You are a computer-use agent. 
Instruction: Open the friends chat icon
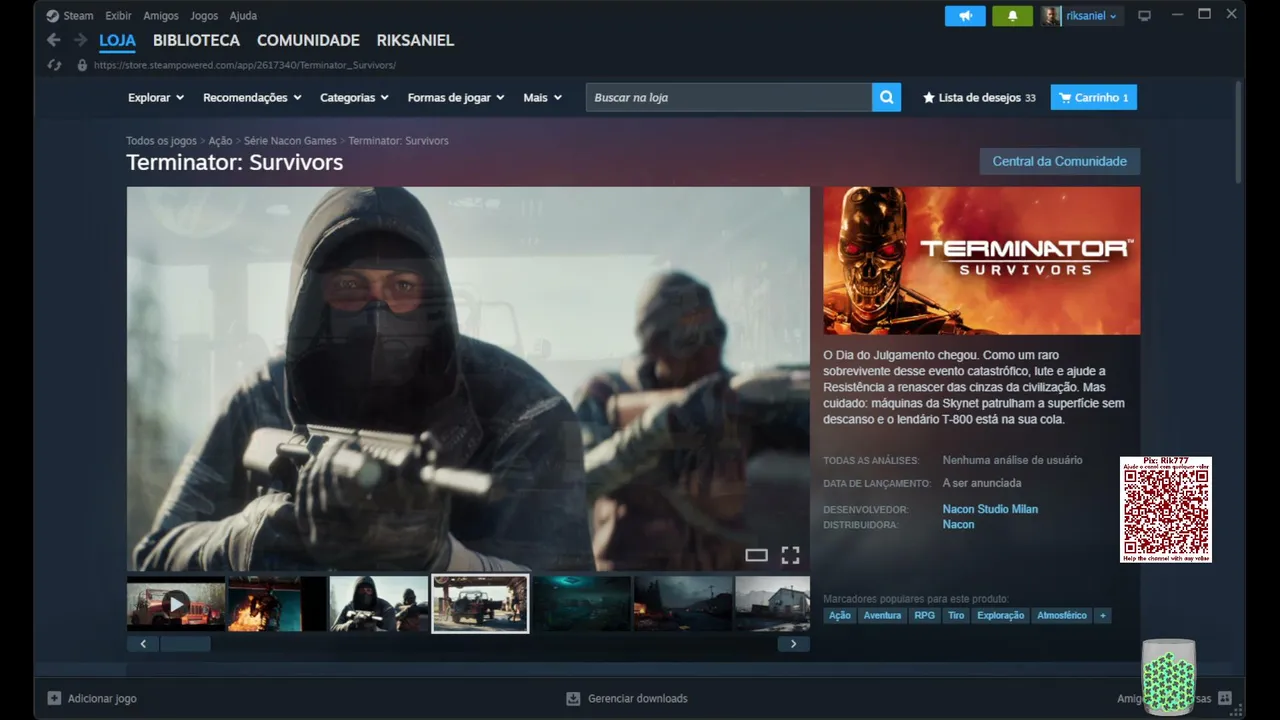tap(1225, 698)
